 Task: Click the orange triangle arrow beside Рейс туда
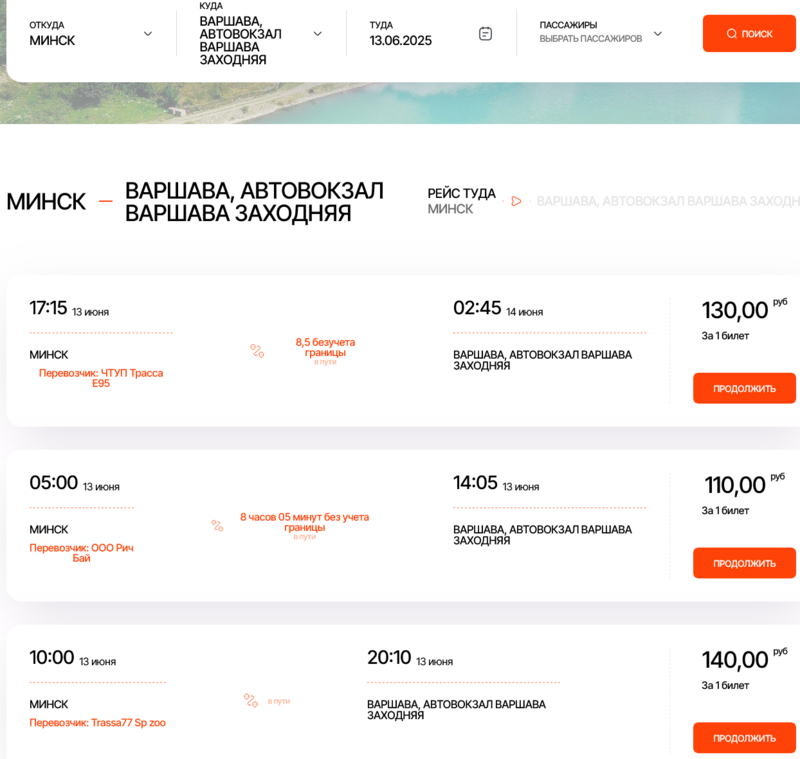pyautogui.click(x=516, y=201)
